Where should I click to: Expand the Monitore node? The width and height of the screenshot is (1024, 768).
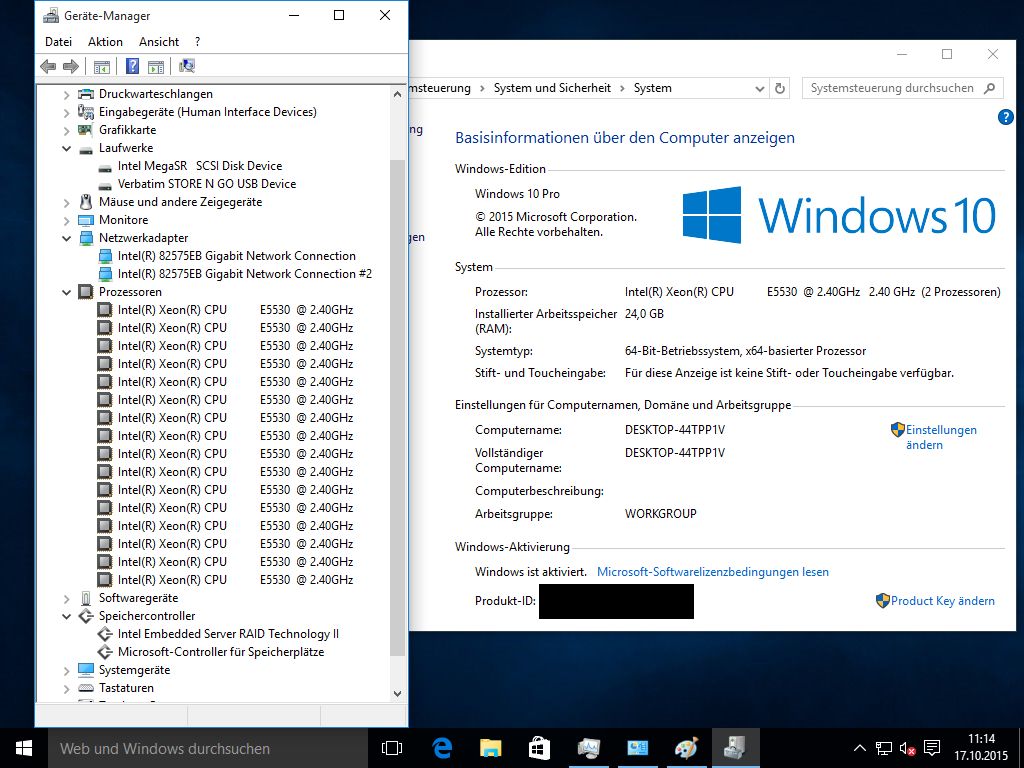pos(66,221)
